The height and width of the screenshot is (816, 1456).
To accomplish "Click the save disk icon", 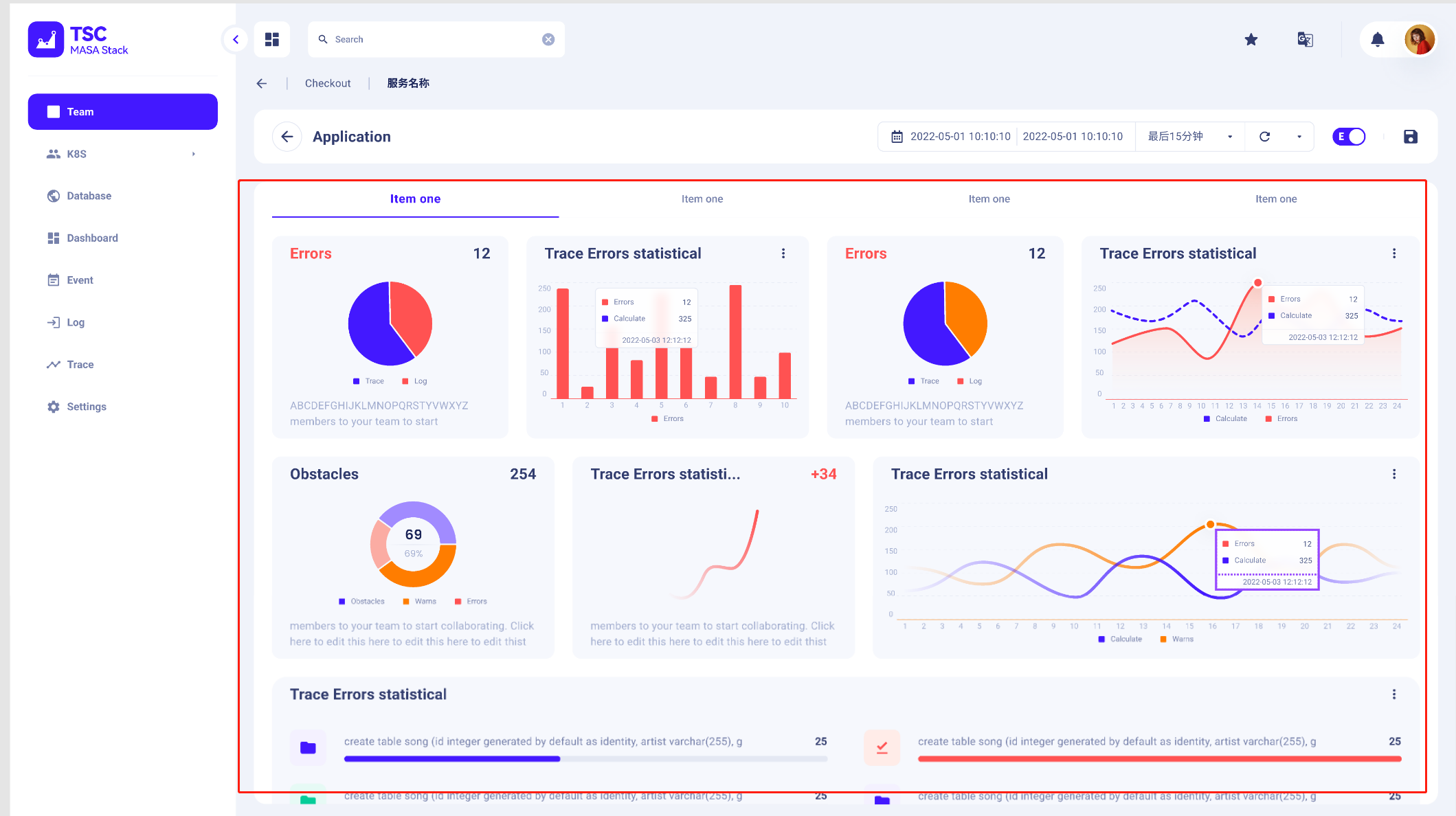I will pos(1410,137).
